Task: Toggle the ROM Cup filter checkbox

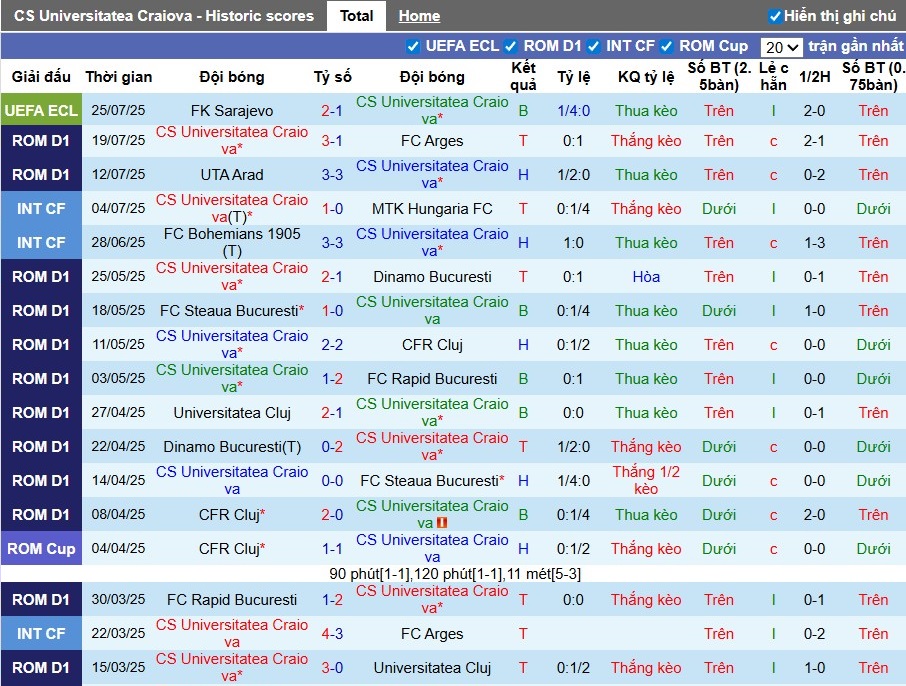Action: (667, 46)
